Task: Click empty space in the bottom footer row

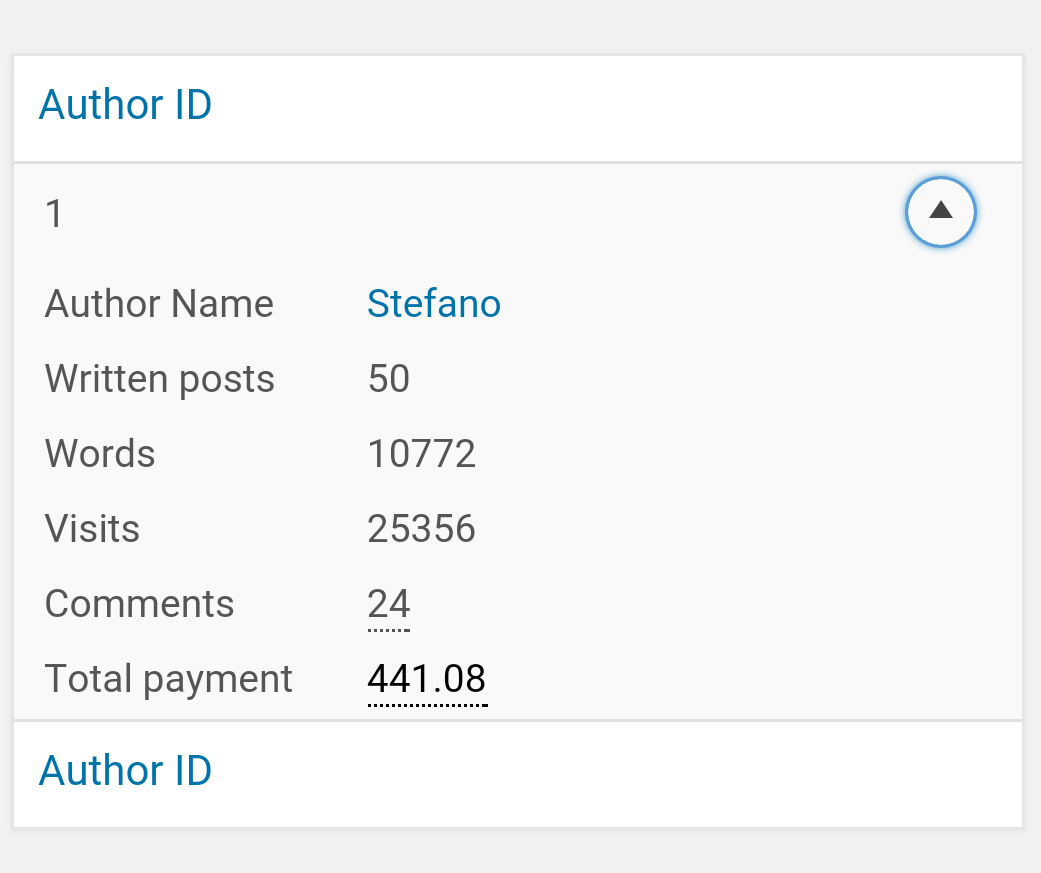Action: [x=600, y=773]
